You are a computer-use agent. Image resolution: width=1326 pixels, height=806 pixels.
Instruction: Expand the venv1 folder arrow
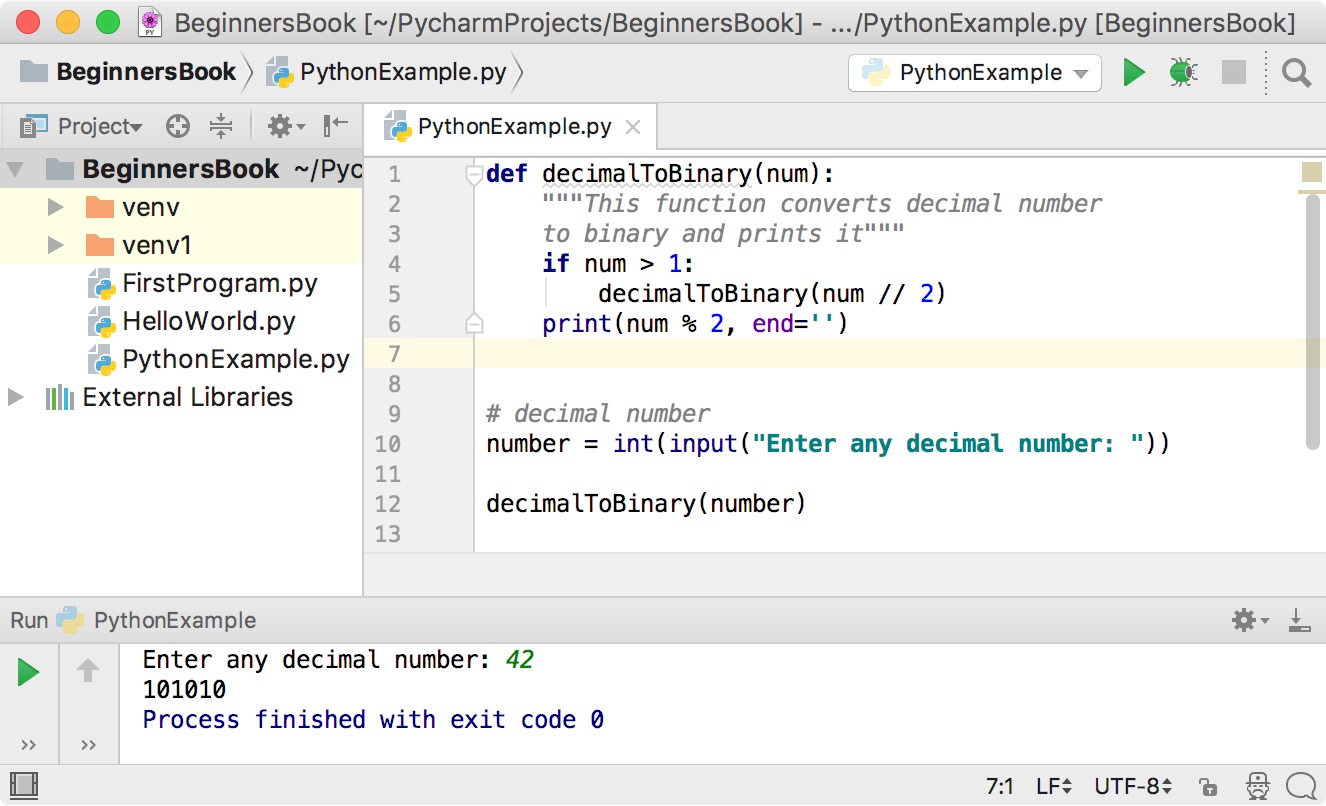click(x=56, y=246)
